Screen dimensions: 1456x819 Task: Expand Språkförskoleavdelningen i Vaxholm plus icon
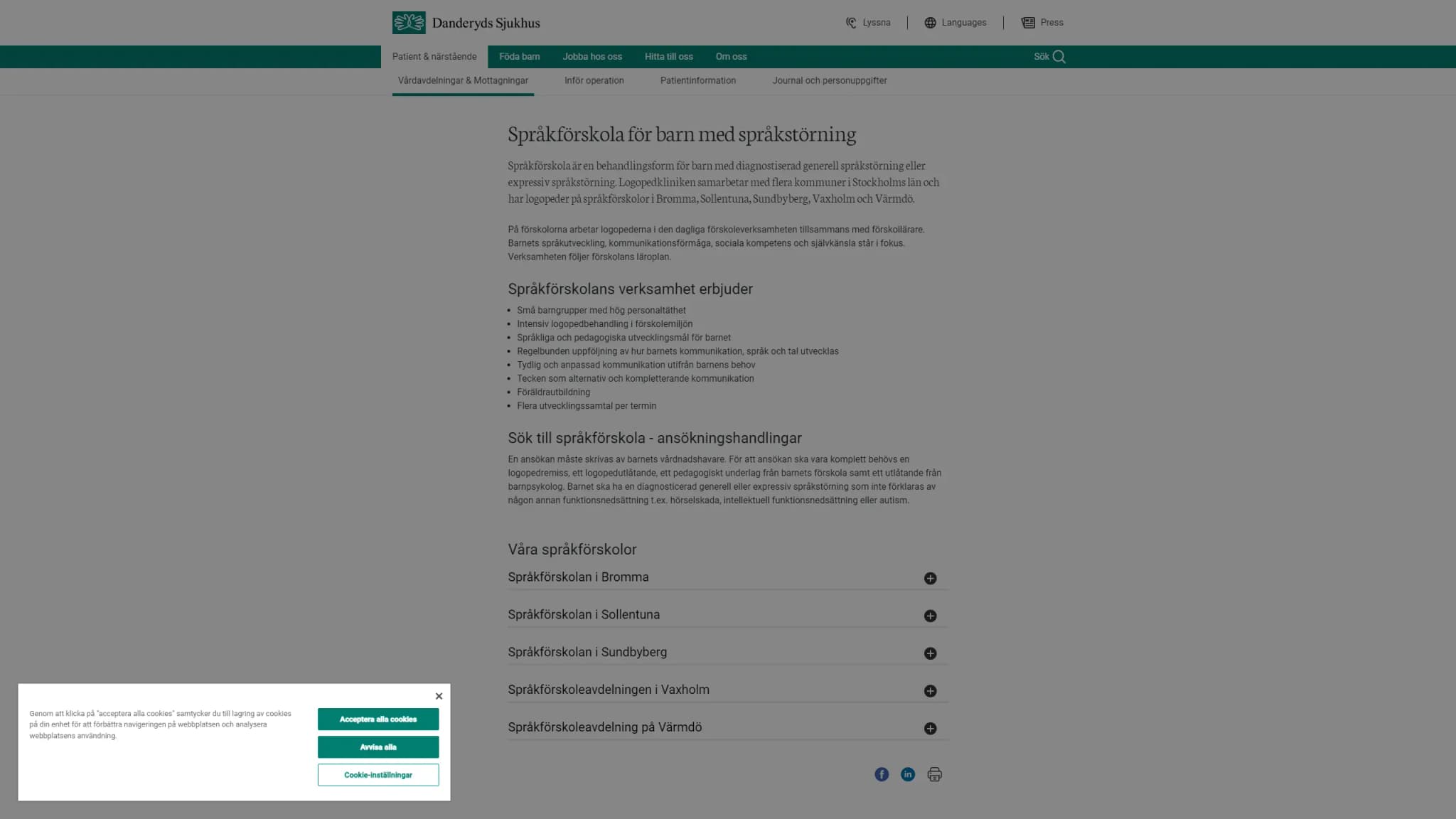click(930, 691)
